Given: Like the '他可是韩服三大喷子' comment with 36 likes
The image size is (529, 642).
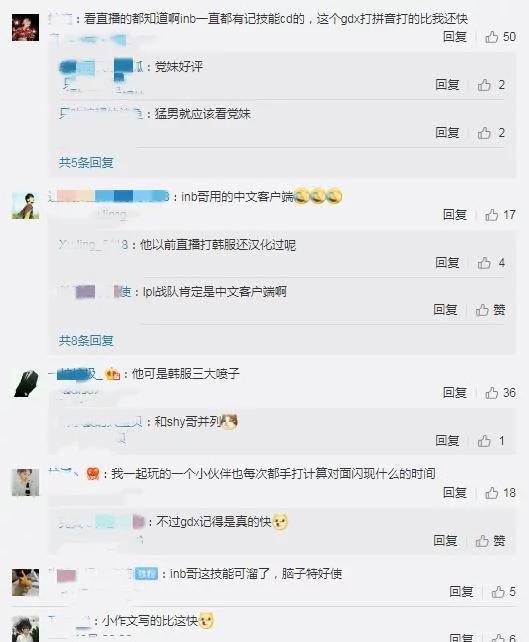Looking at the screenshot, I should click(x=500, y=393).
